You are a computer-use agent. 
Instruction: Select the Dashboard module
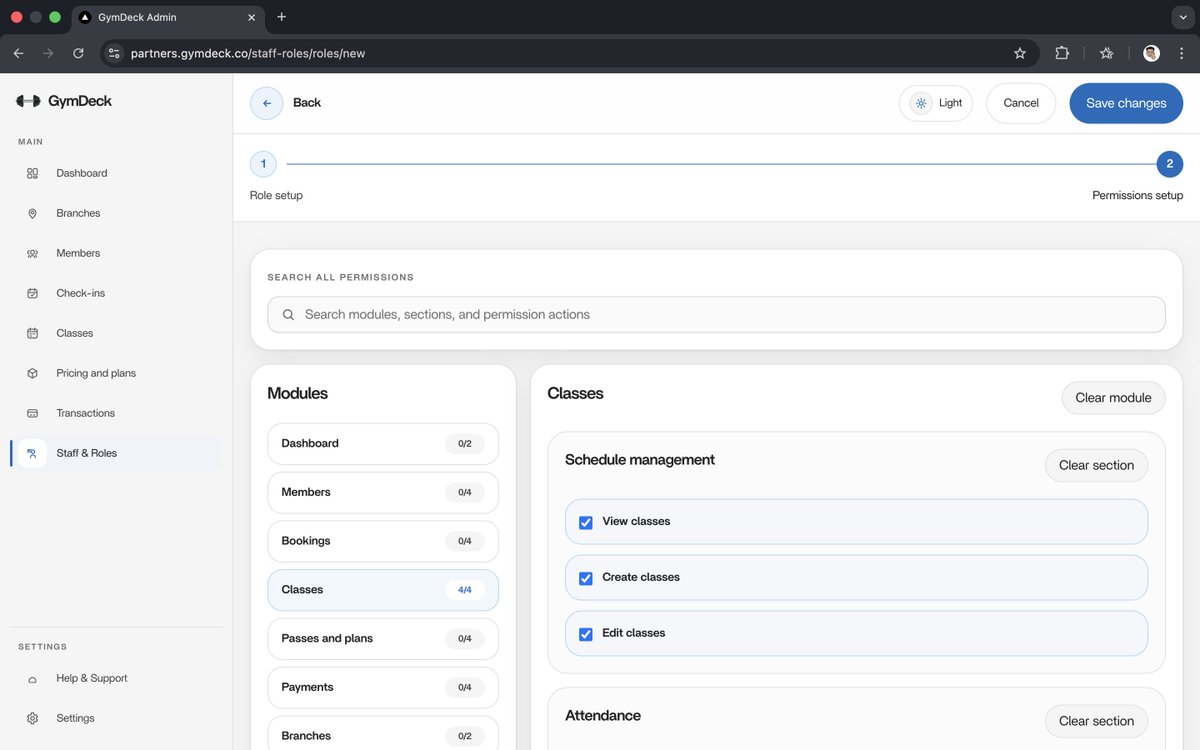point(383,443)
